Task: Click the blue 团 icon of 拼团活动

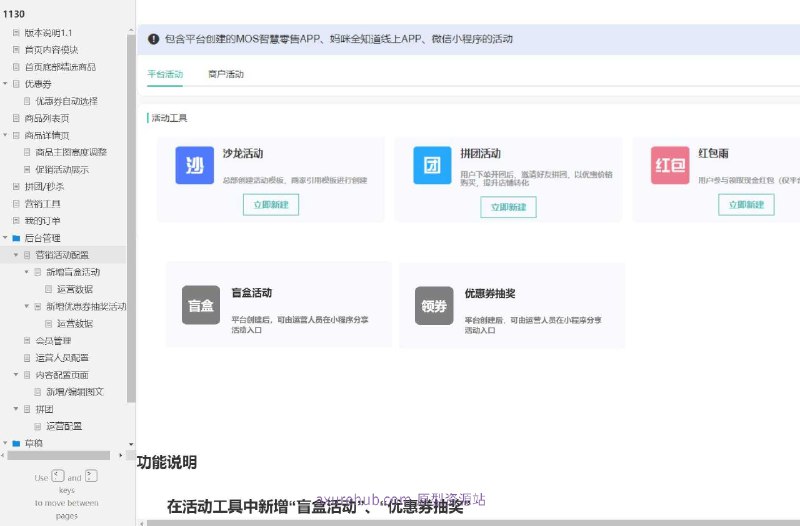Action: [x=432, y=165]
